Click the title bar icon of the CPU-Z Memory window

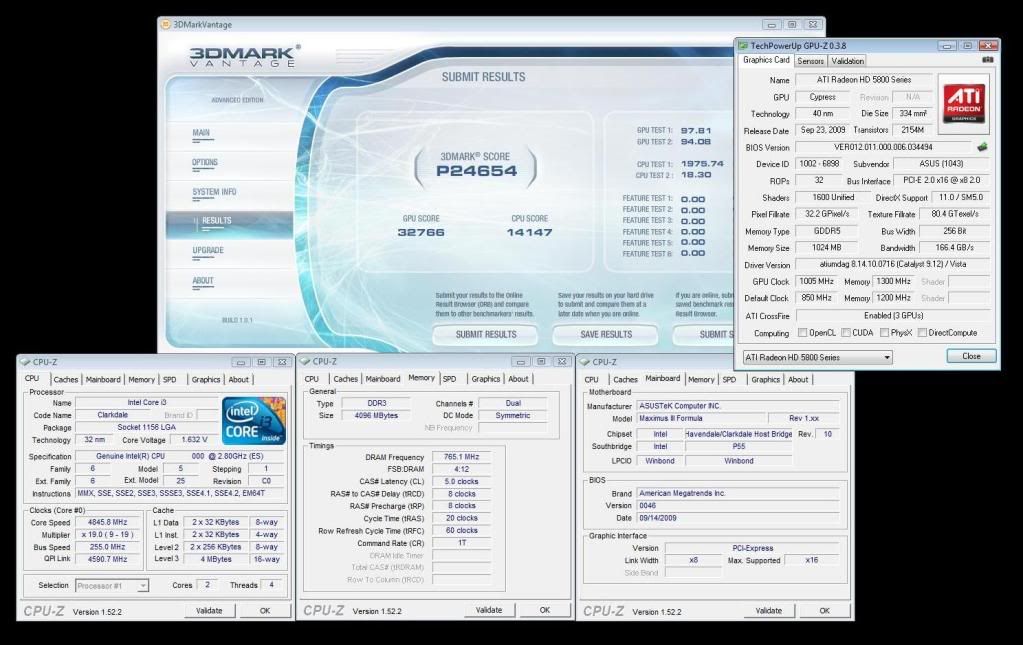[x=305, y=361]
